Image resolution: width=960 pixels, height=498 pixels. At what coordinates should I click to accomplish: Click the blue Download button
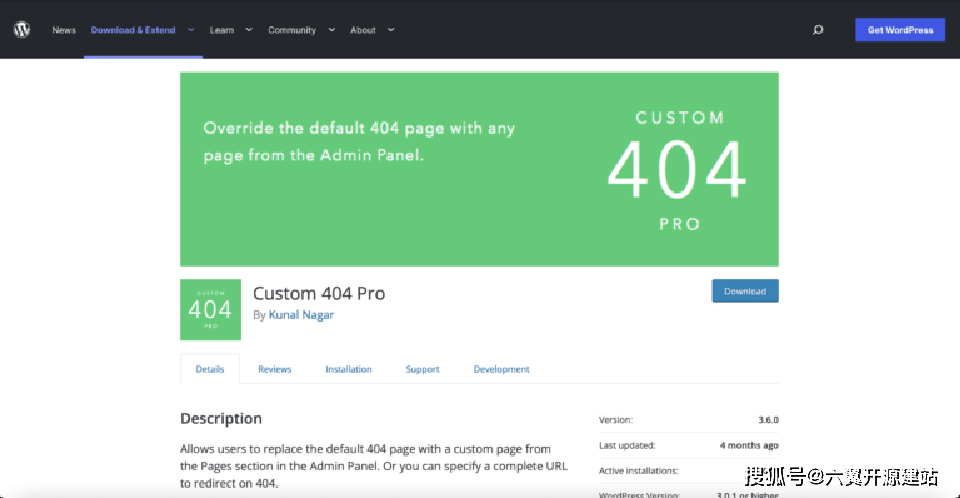(x=745, y=291)
